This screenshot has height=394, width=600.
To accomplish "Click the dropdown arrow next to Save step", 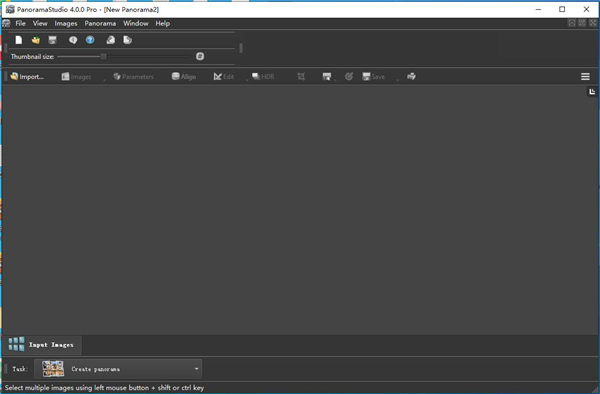I will [398, 80].
